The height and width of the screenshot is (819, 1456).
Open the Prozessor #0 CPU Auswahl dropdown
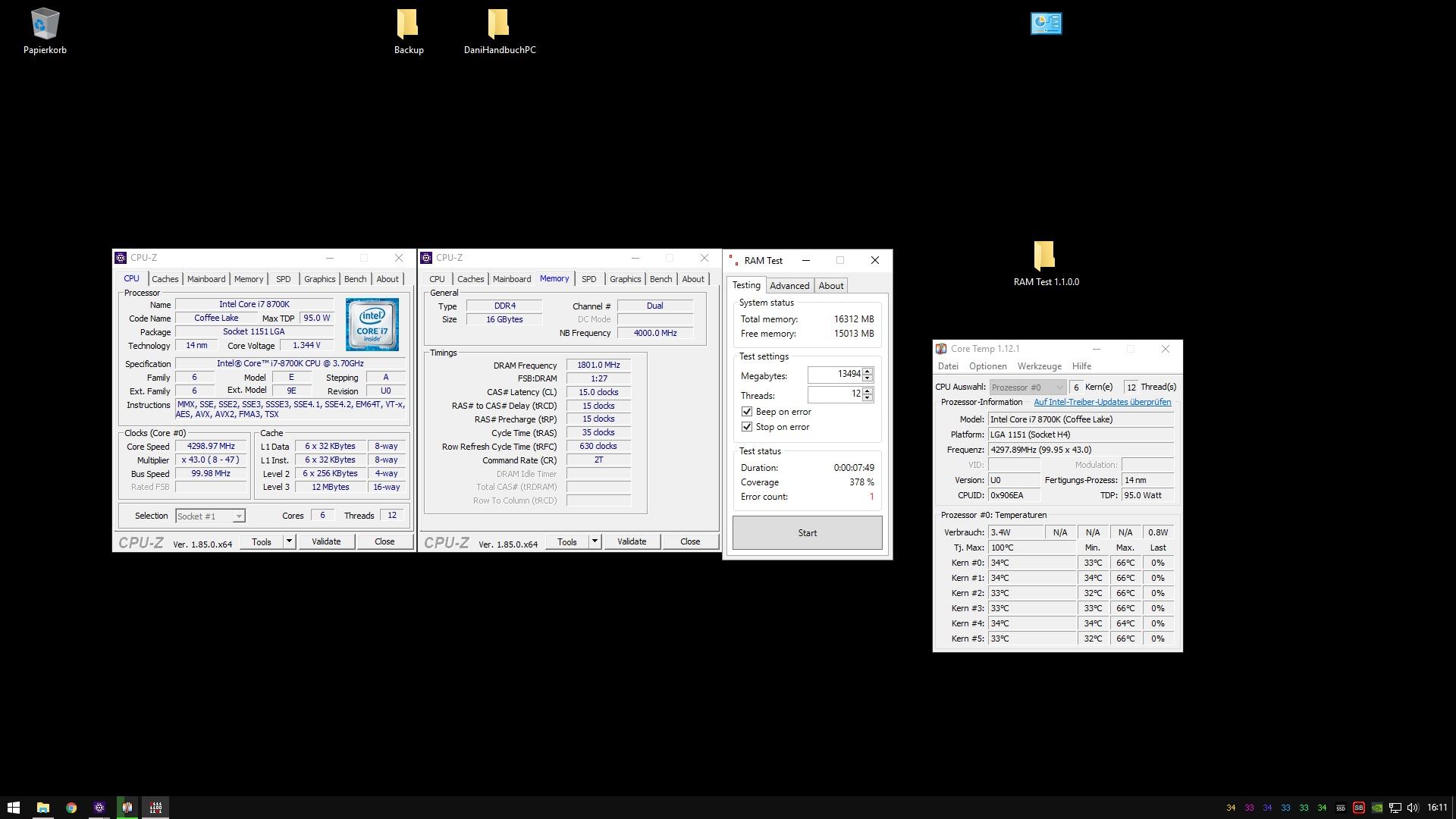click(x=1027, y=388)
